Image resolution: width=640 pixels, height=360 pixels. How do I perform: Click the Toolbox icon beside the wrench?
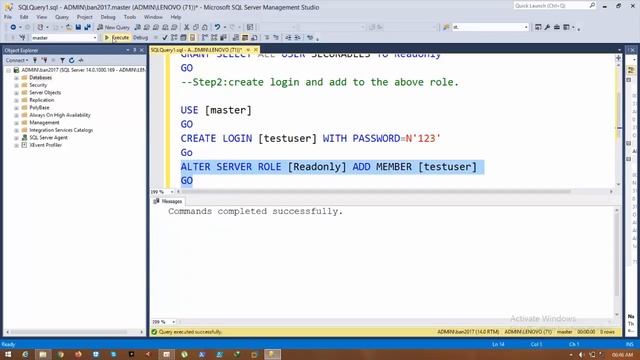click(557, 27)
